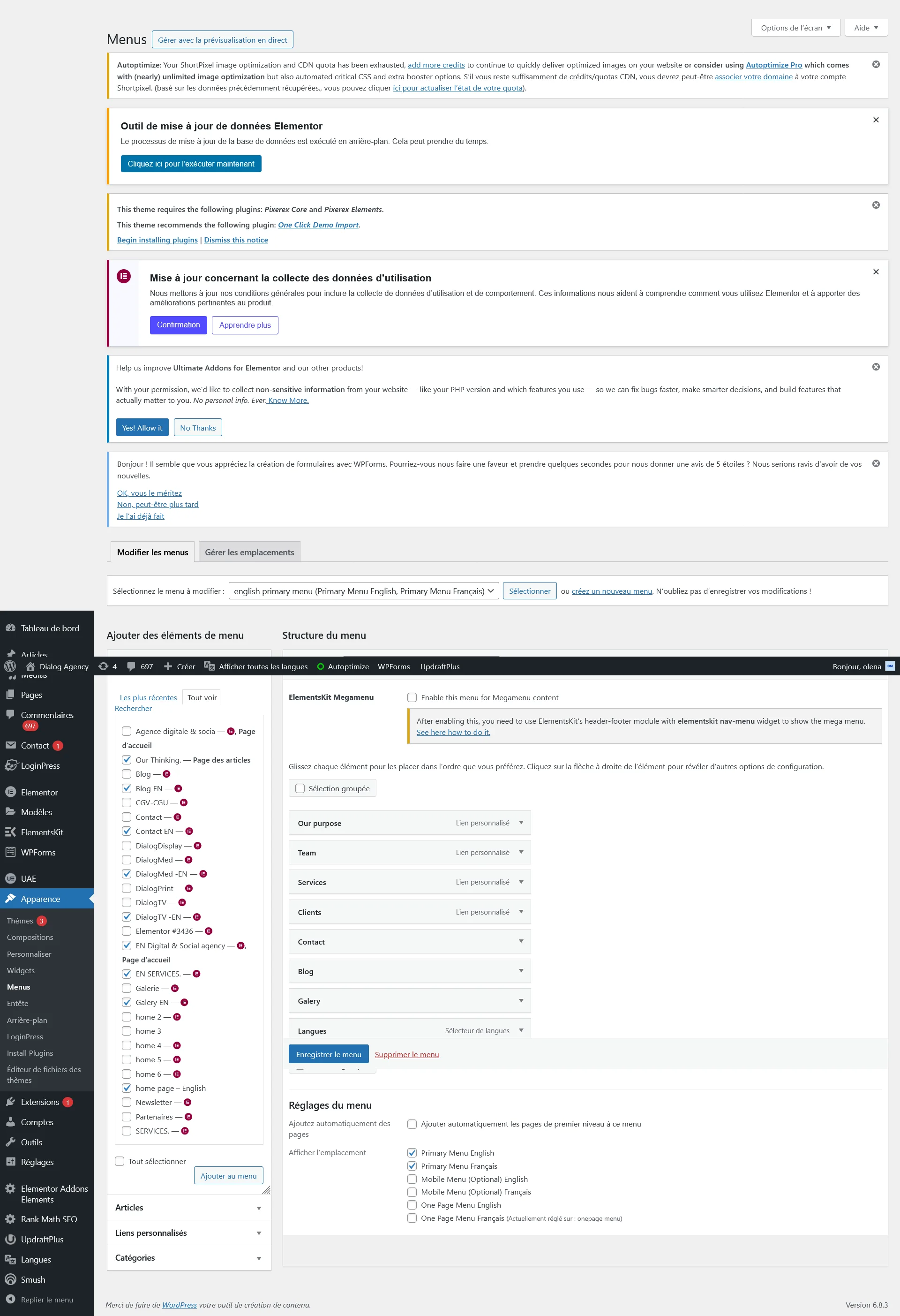Expand the Services menu item
The height and width of the screenshot is (1316, 900).
point(521,882)
